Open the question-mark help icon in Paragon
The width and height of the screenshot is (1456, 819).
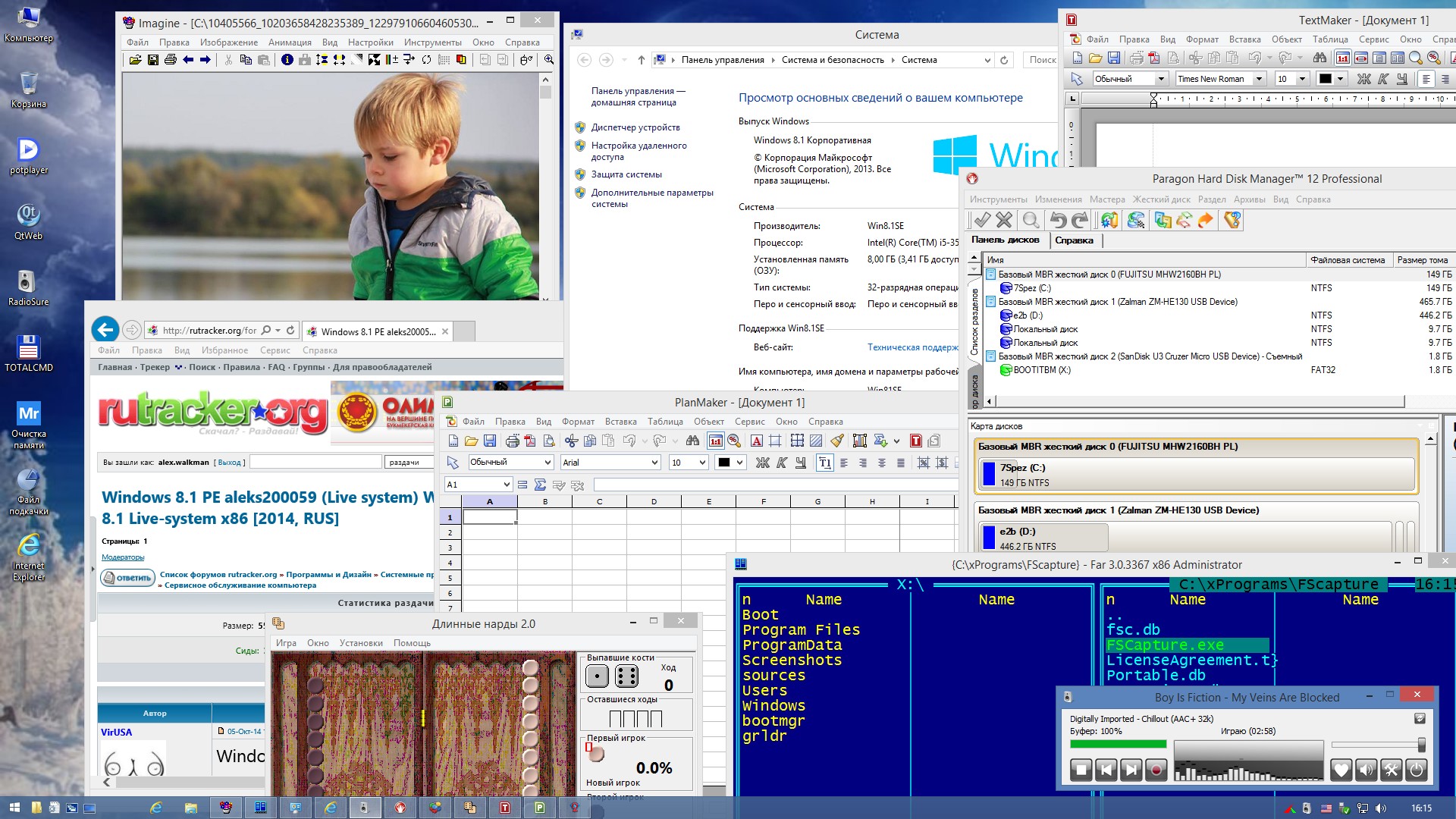tap(1232, 221)
